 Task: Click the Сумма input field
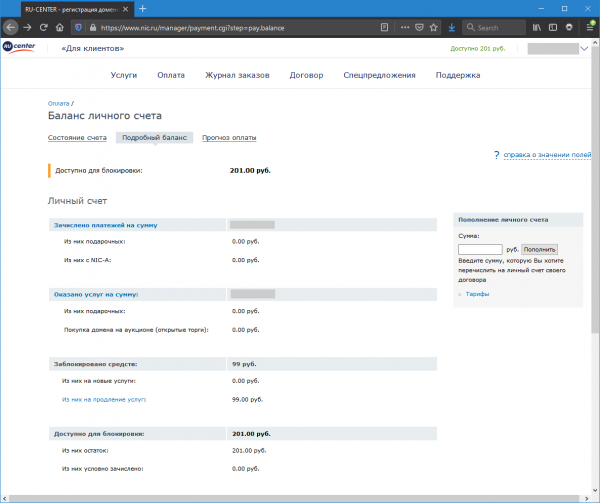point(479,249)
